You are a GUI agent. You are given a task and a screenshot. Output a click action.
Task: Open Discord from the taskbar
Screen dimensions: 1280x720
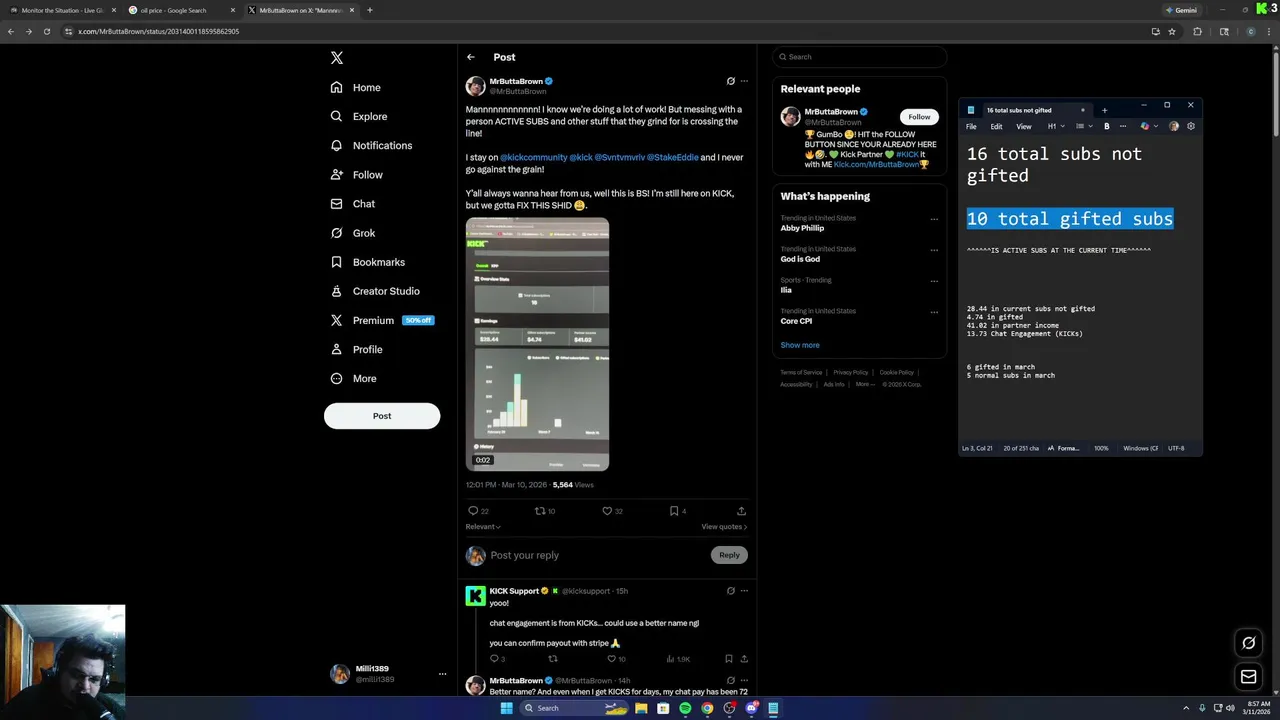click(x=751, y=708)
